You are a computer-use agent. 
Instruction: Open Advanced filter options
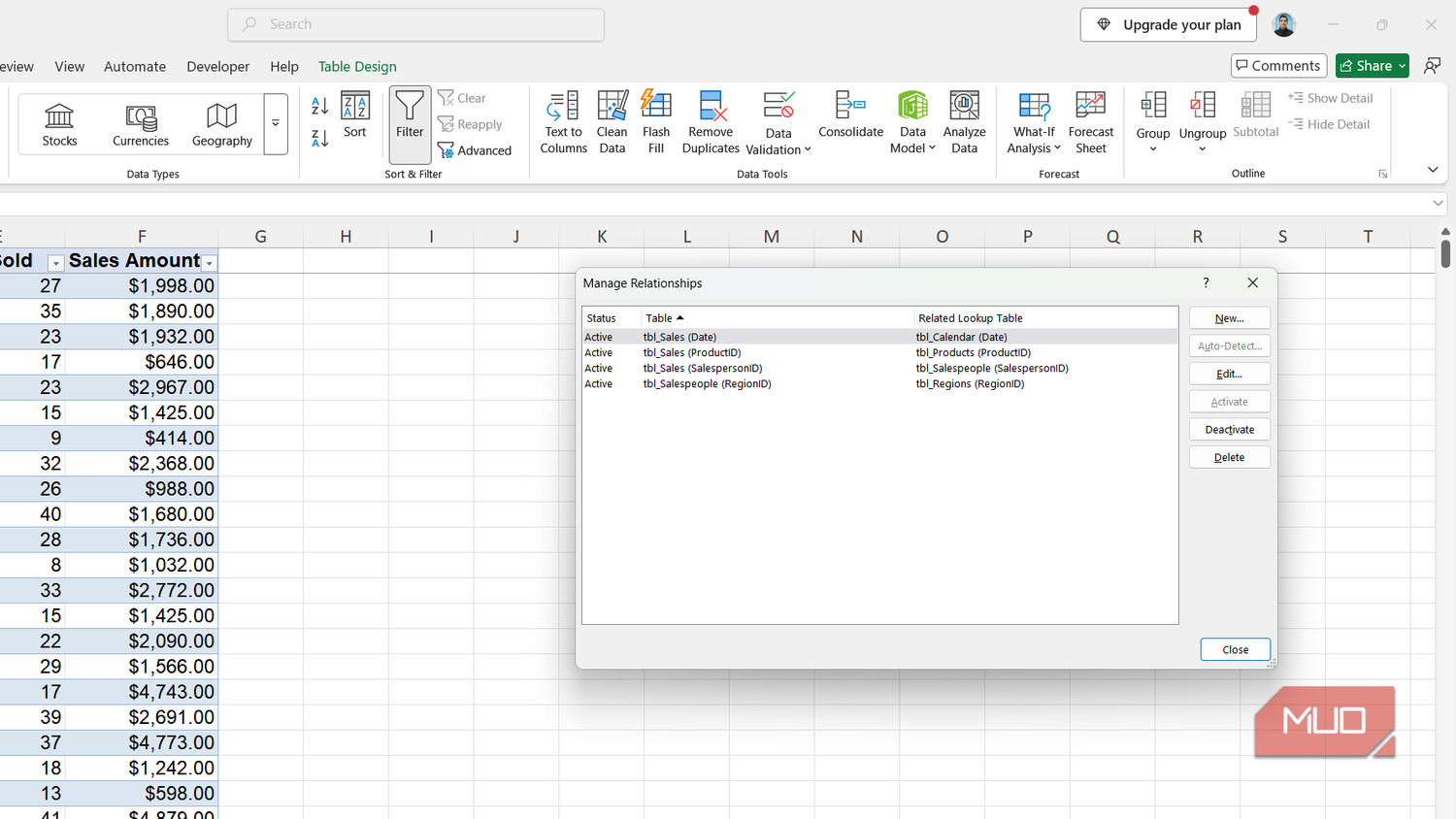click(x=475, y=150)
